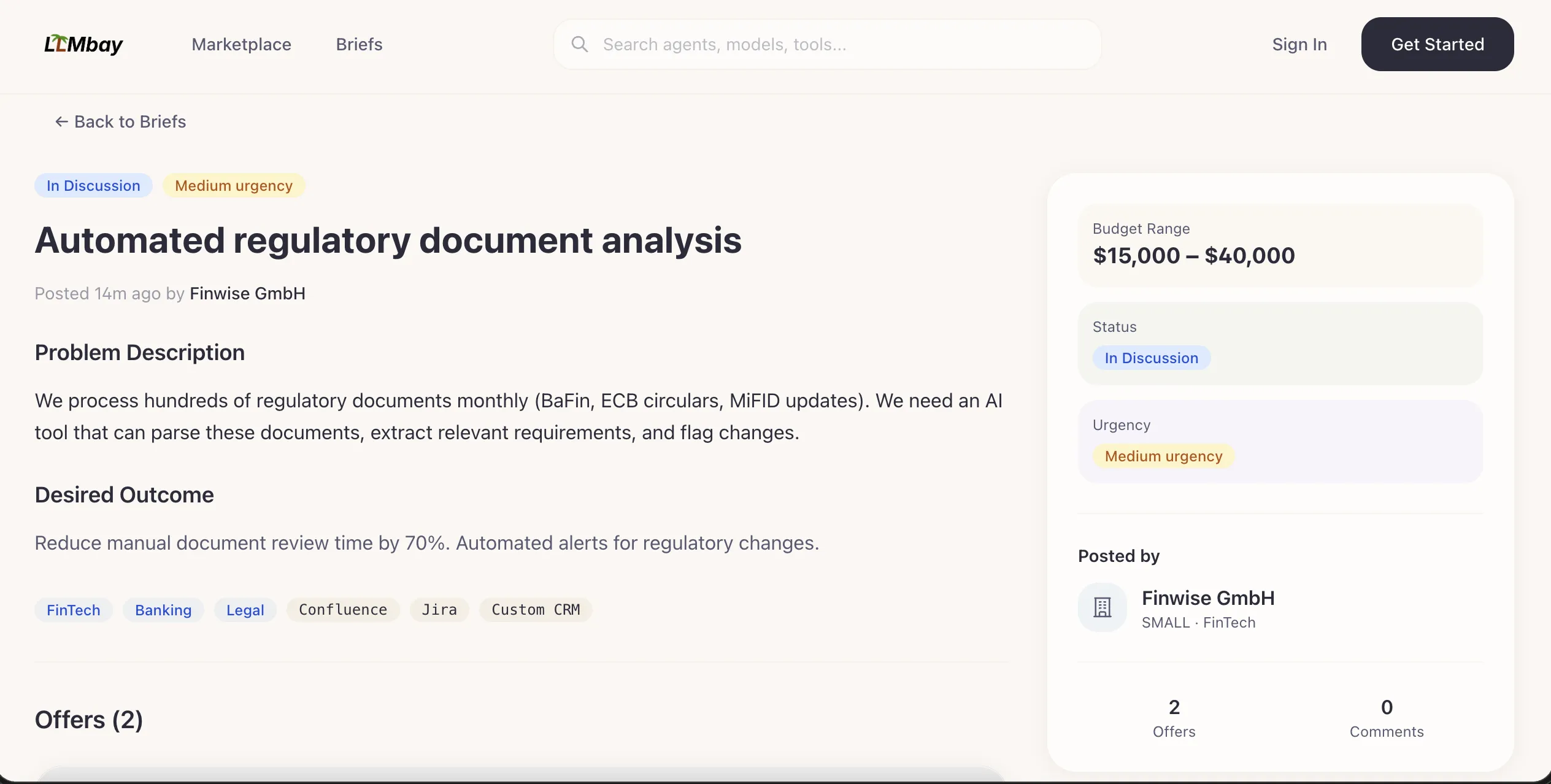Click the sidebar In Discussion status badge
The image size is (1551, 784).
(x=1151, y=358)
